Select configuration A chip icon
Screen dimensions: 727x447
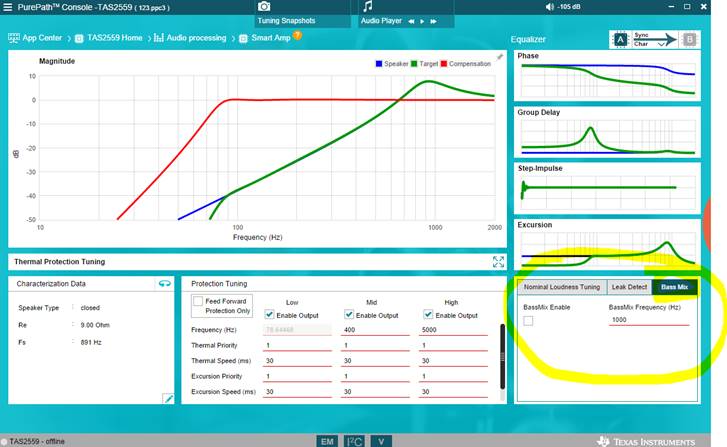(620, 40)
